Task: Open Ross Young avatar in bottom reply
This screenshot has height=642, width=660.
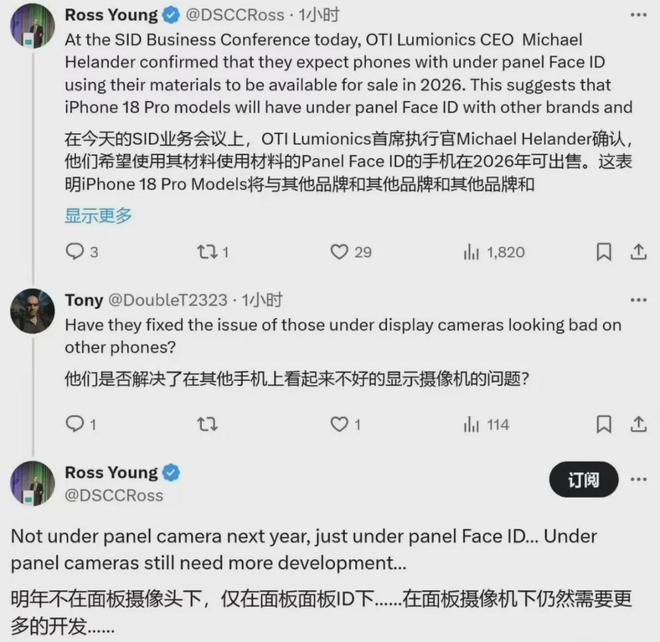Action: [32, 483]
